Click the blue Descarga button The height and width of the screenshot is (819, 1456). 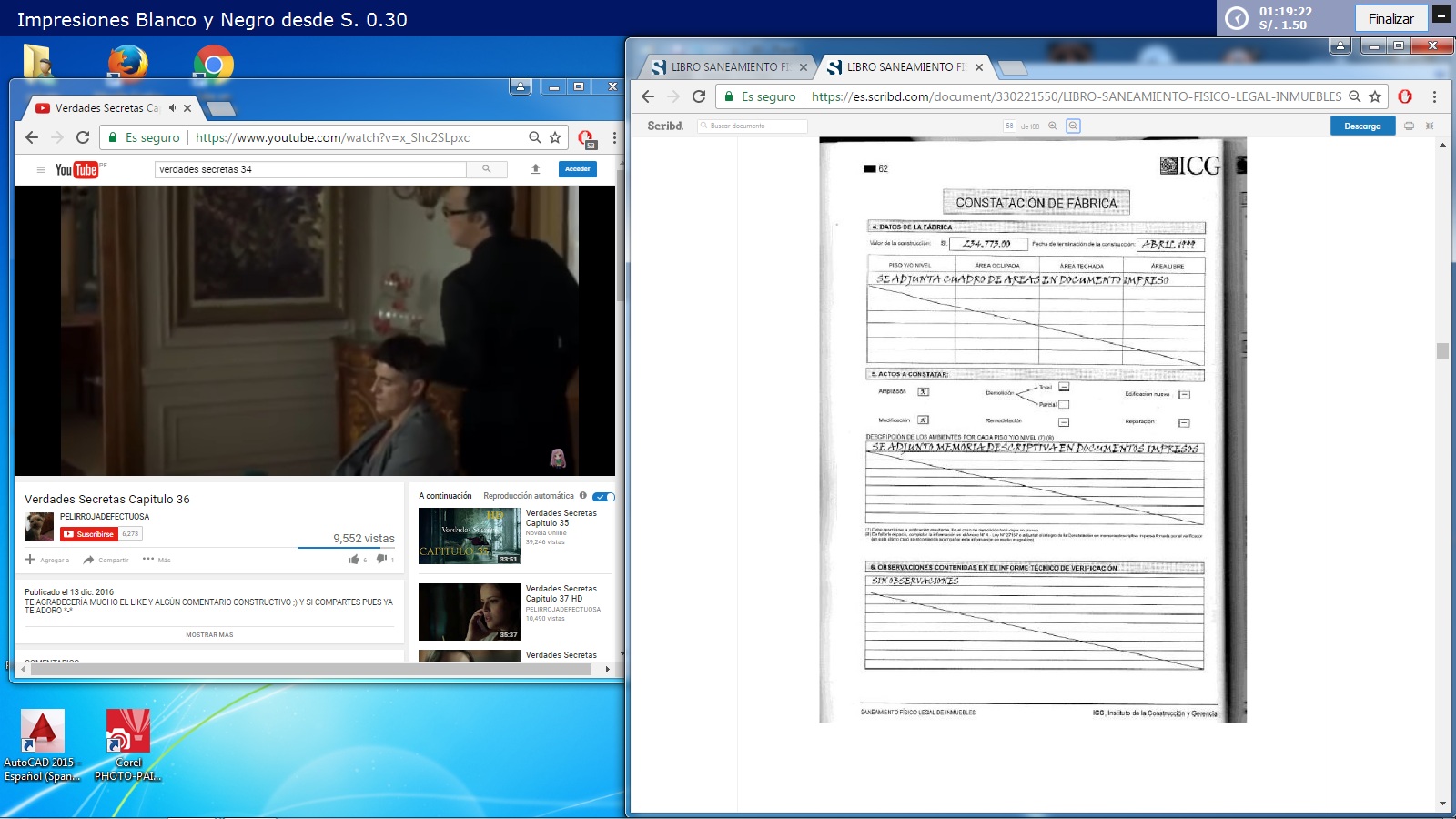1361,126
